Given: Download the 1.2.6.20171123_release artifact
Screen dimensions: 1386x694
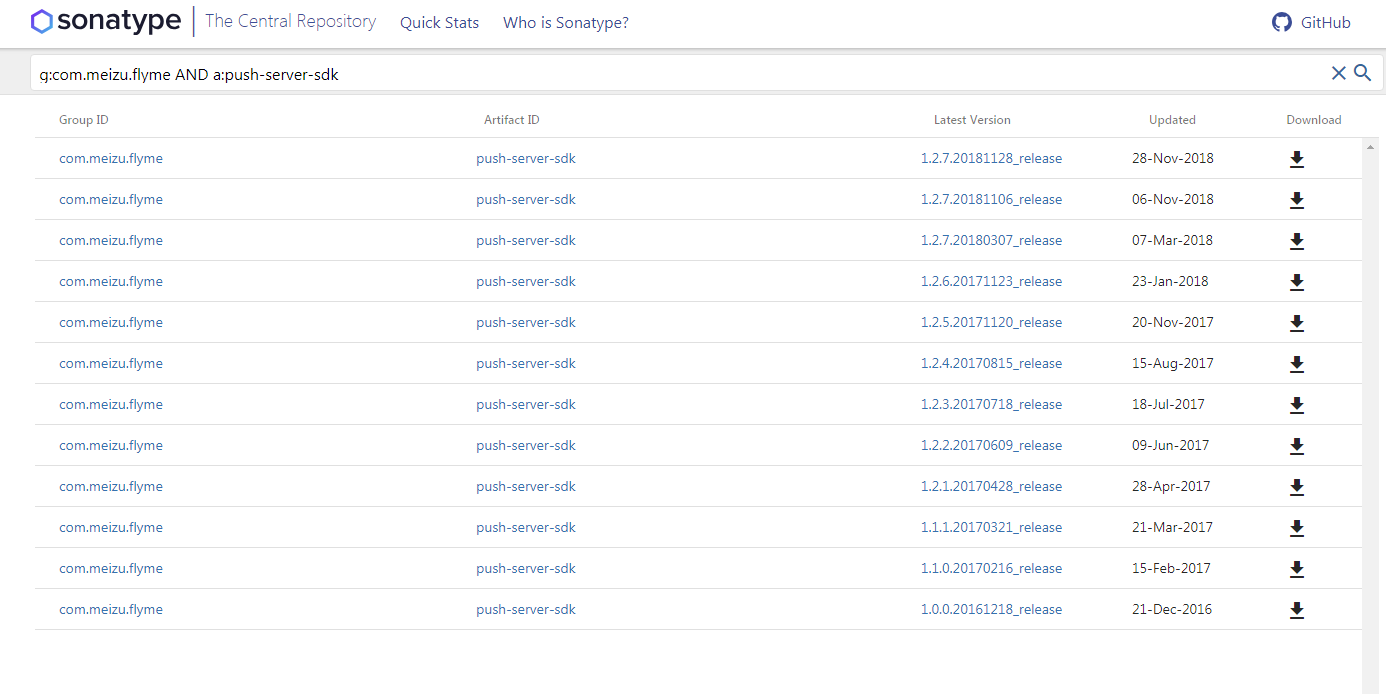Looking at the screenshot, I should [x=1296, y=282].
